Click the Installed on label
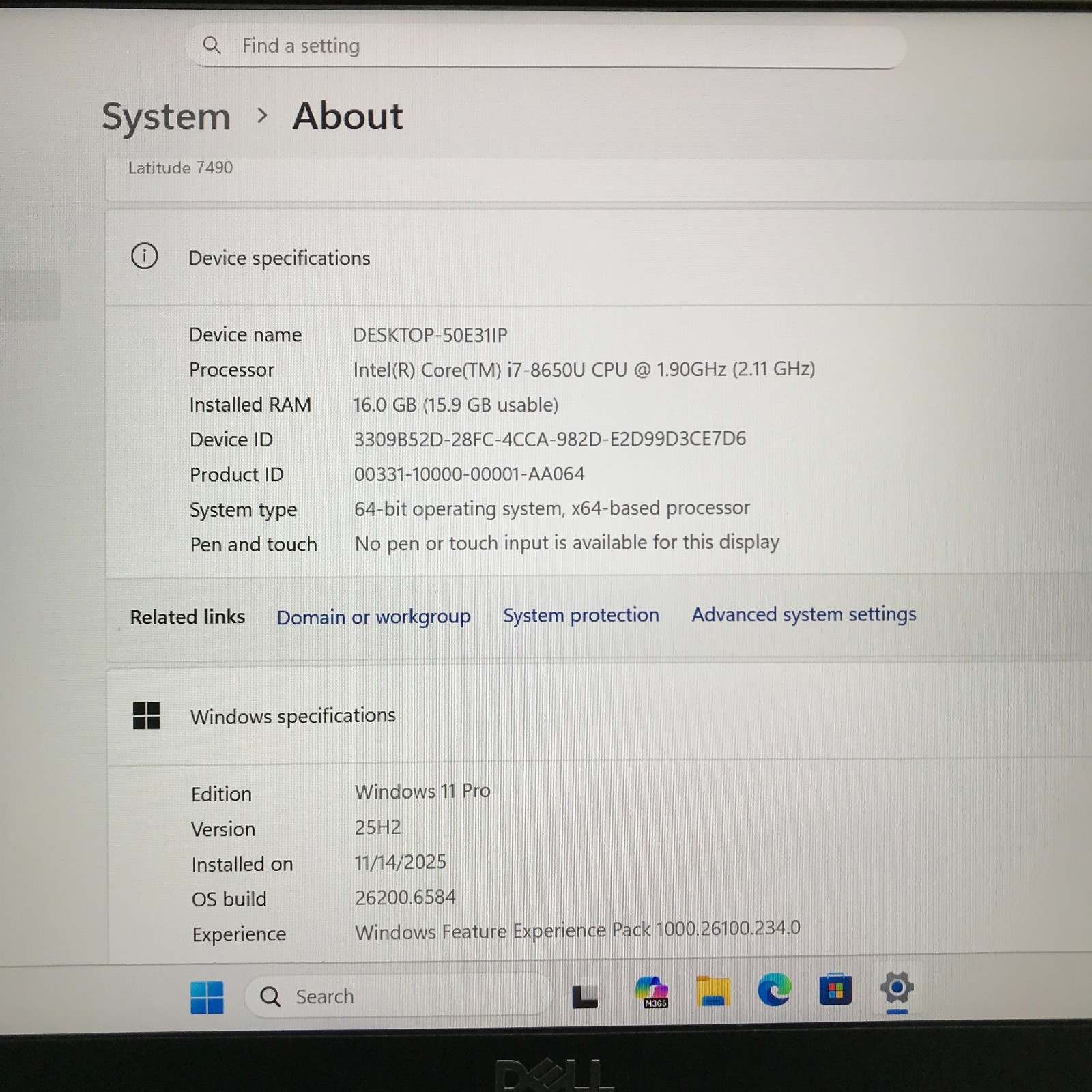Viewport: 1092px width, 1092px height. (242, 865)
